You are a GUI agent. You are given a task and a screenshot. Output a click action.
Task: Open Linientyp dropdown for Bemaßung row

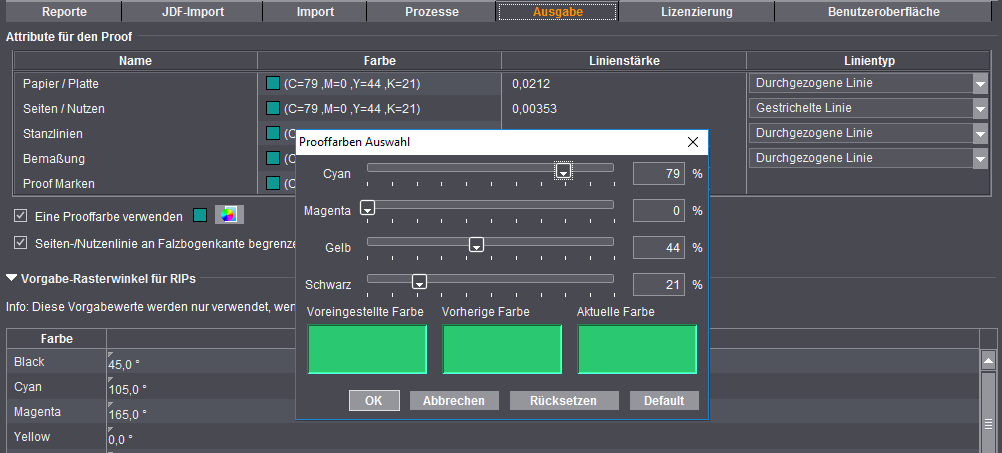(980, 158)
